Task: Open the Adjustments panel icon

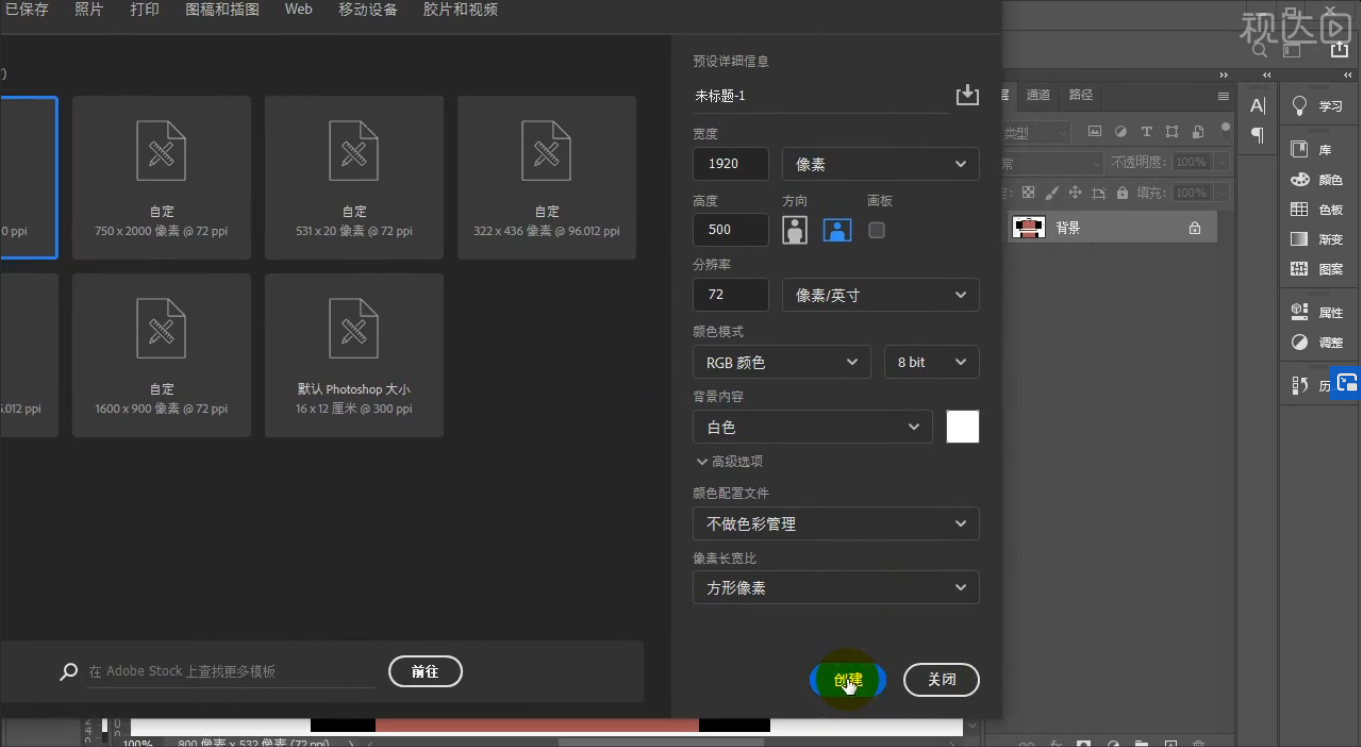Action: coord(1299,342)
